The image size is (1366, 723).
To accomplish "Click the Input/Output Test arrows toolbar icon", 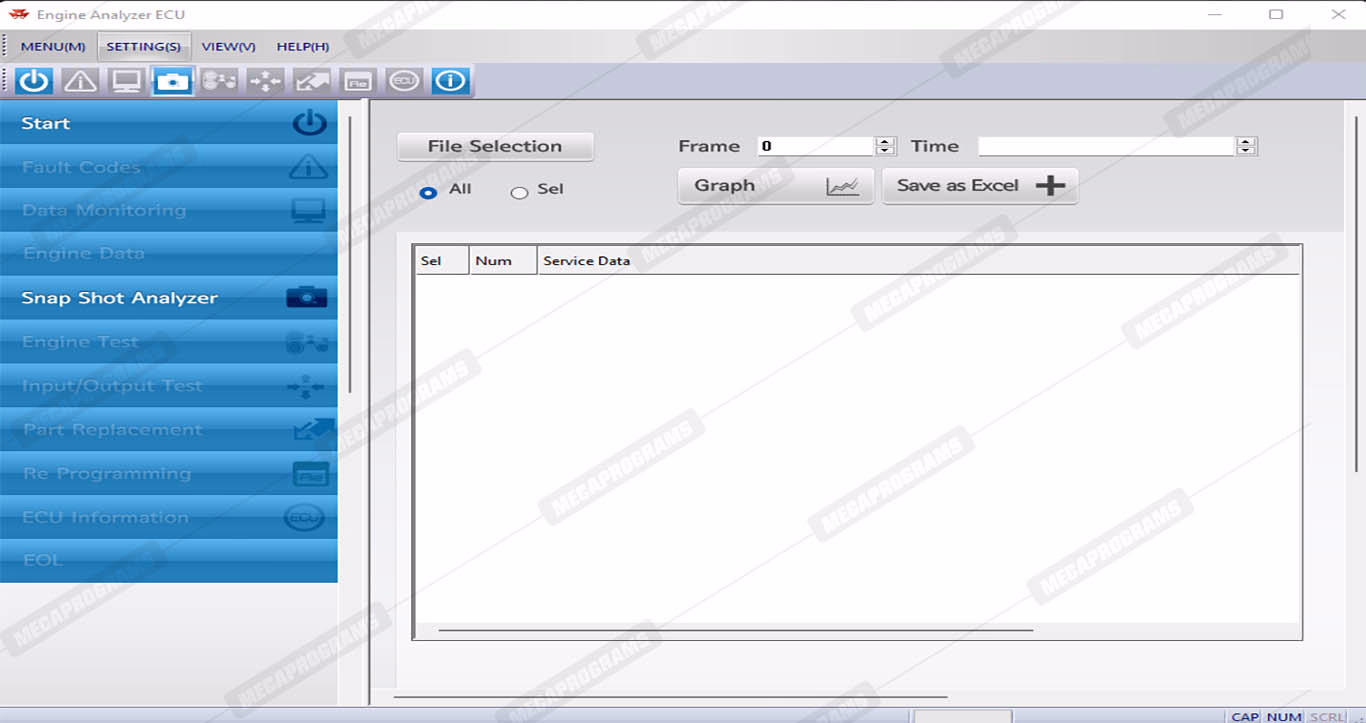I will (x=265, y=81).
